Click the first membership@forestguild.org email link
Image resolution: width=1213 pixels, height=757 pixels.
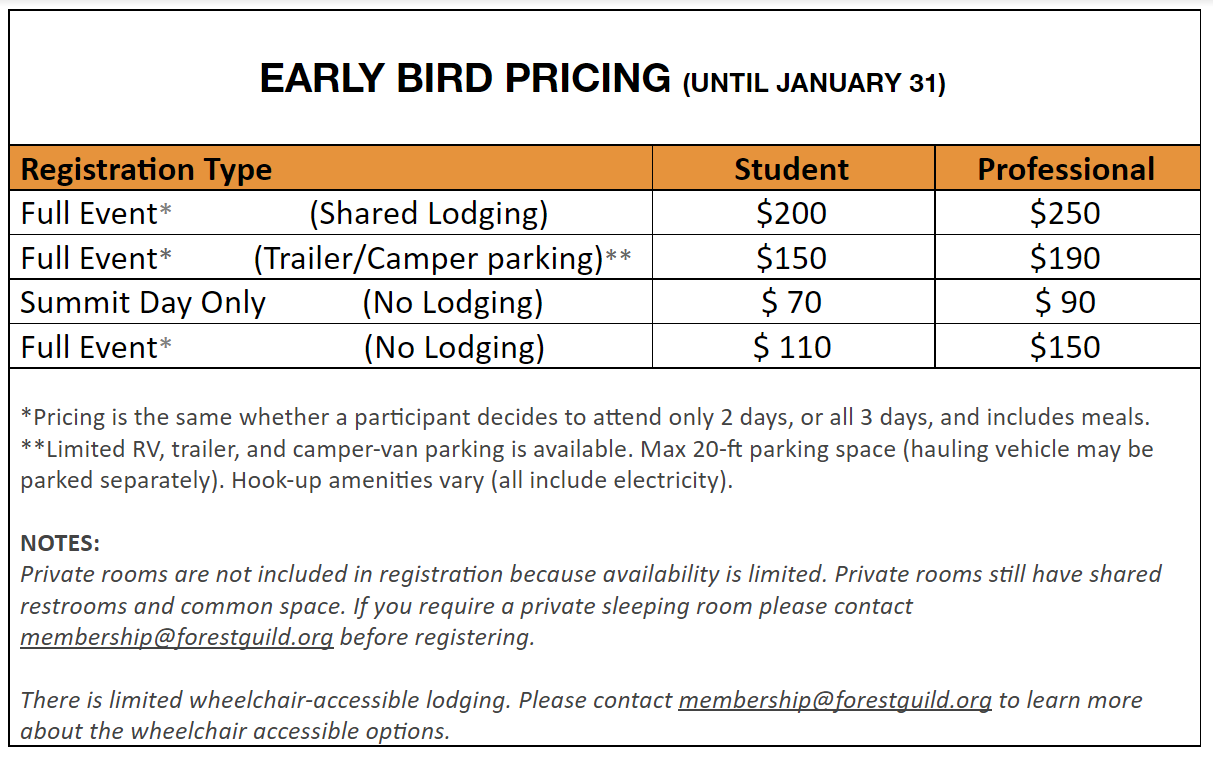[177, 637]
